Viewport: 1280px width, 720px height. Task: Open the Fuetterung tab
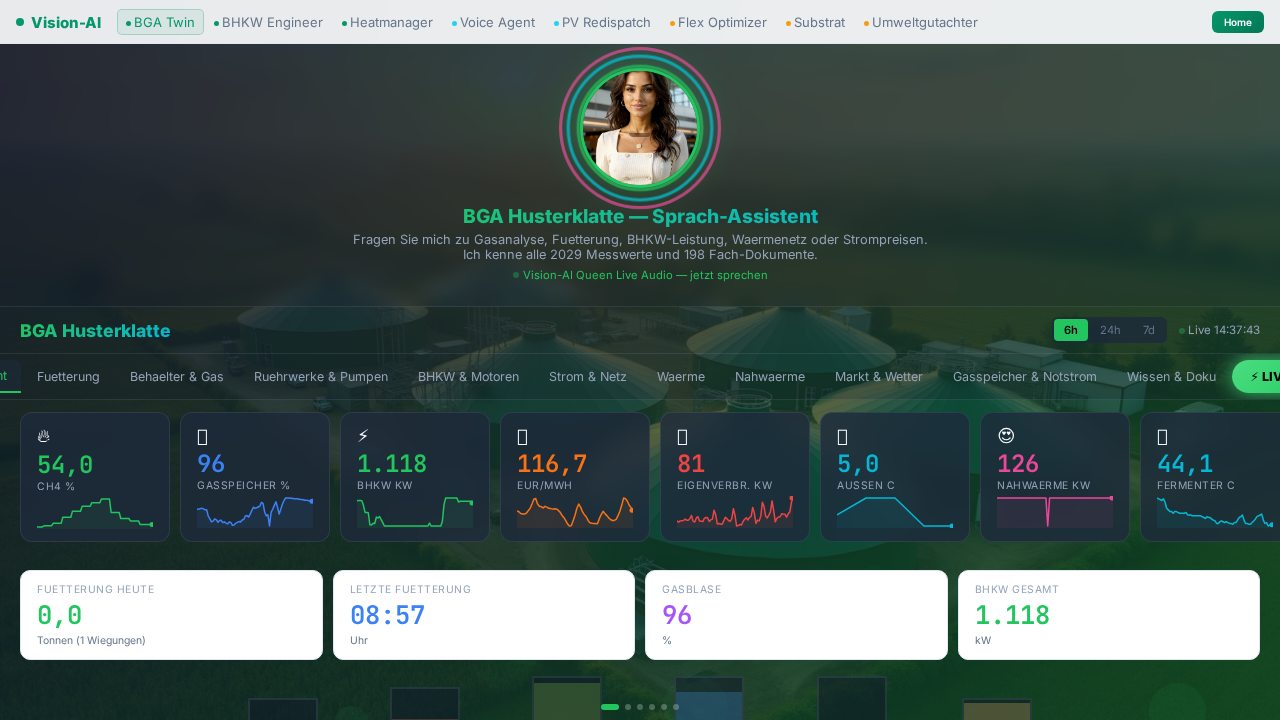(x=68, y=377)
